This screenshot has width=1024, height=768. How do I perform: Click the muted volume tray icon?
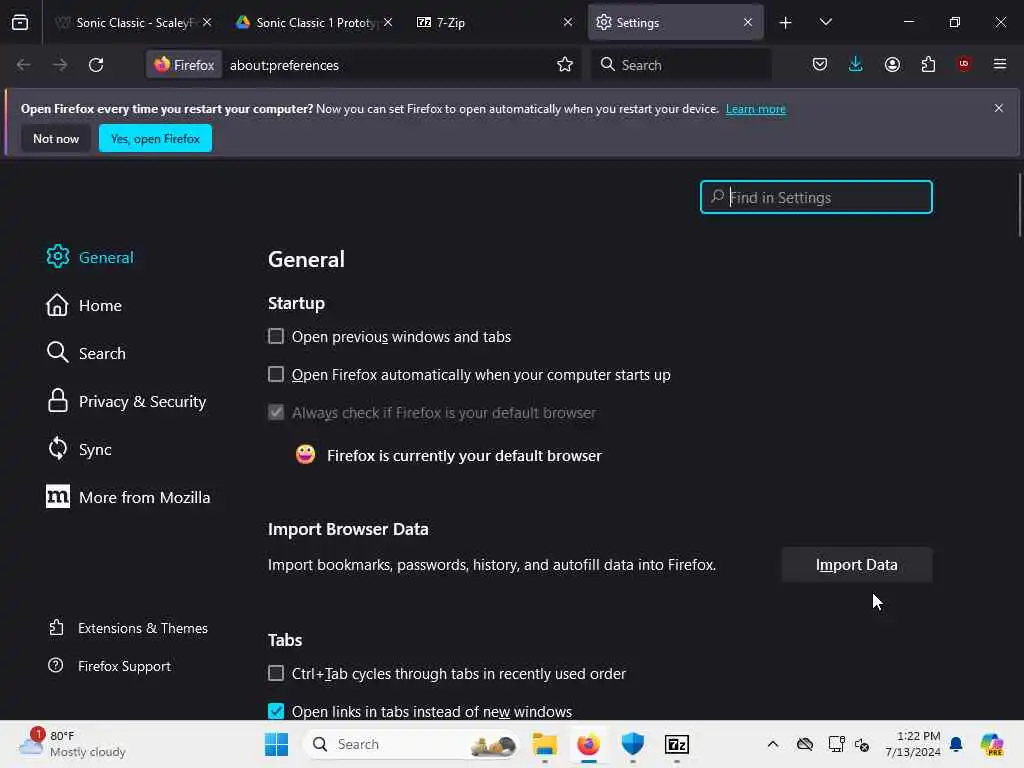[862, 744]
